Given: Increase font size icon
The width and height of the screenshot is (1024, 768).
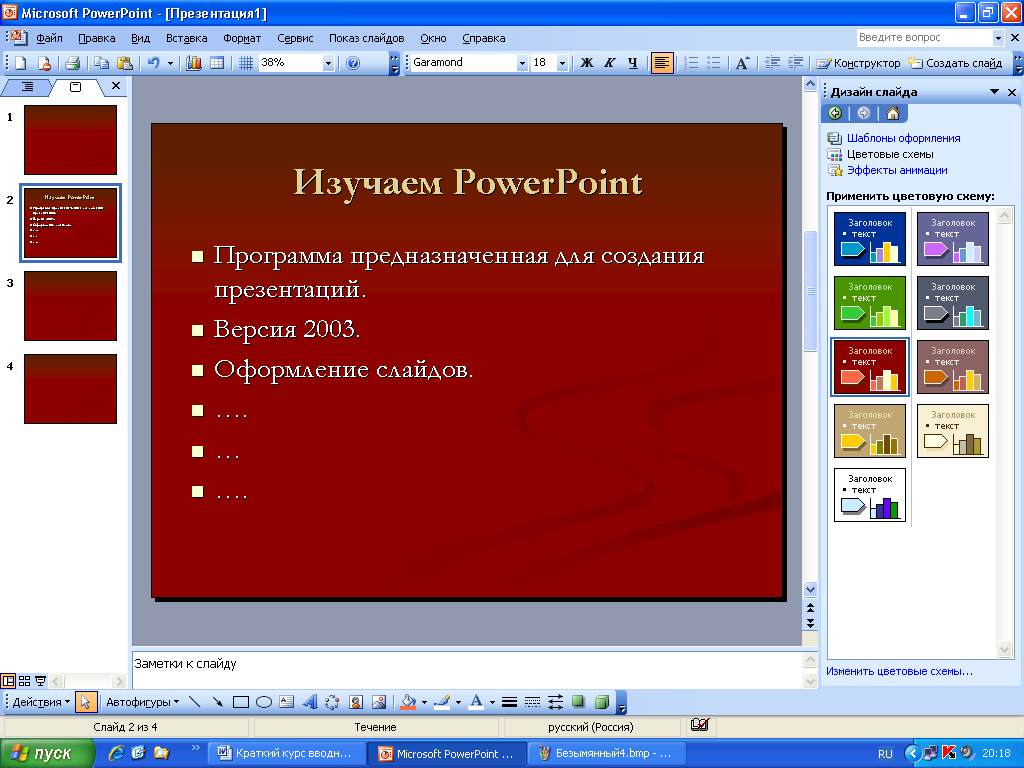Looking at the screenshot, I should 743,63.
